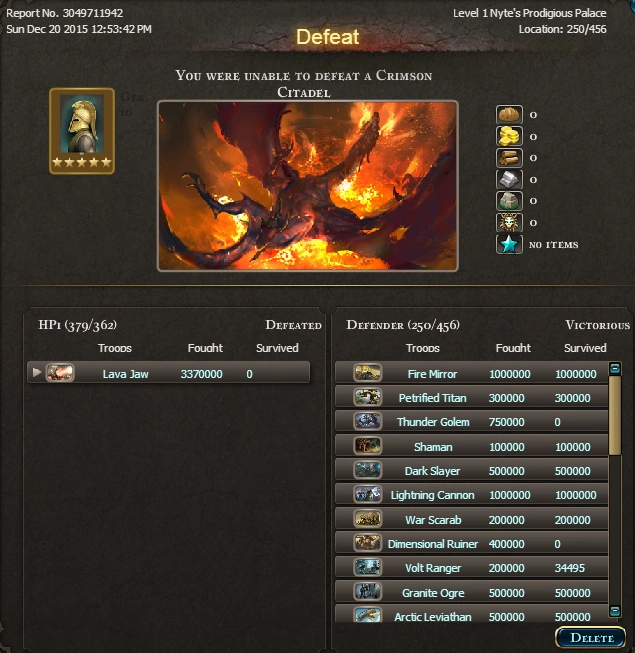
Task: Click the food bread resource icon
Action: 509,114
